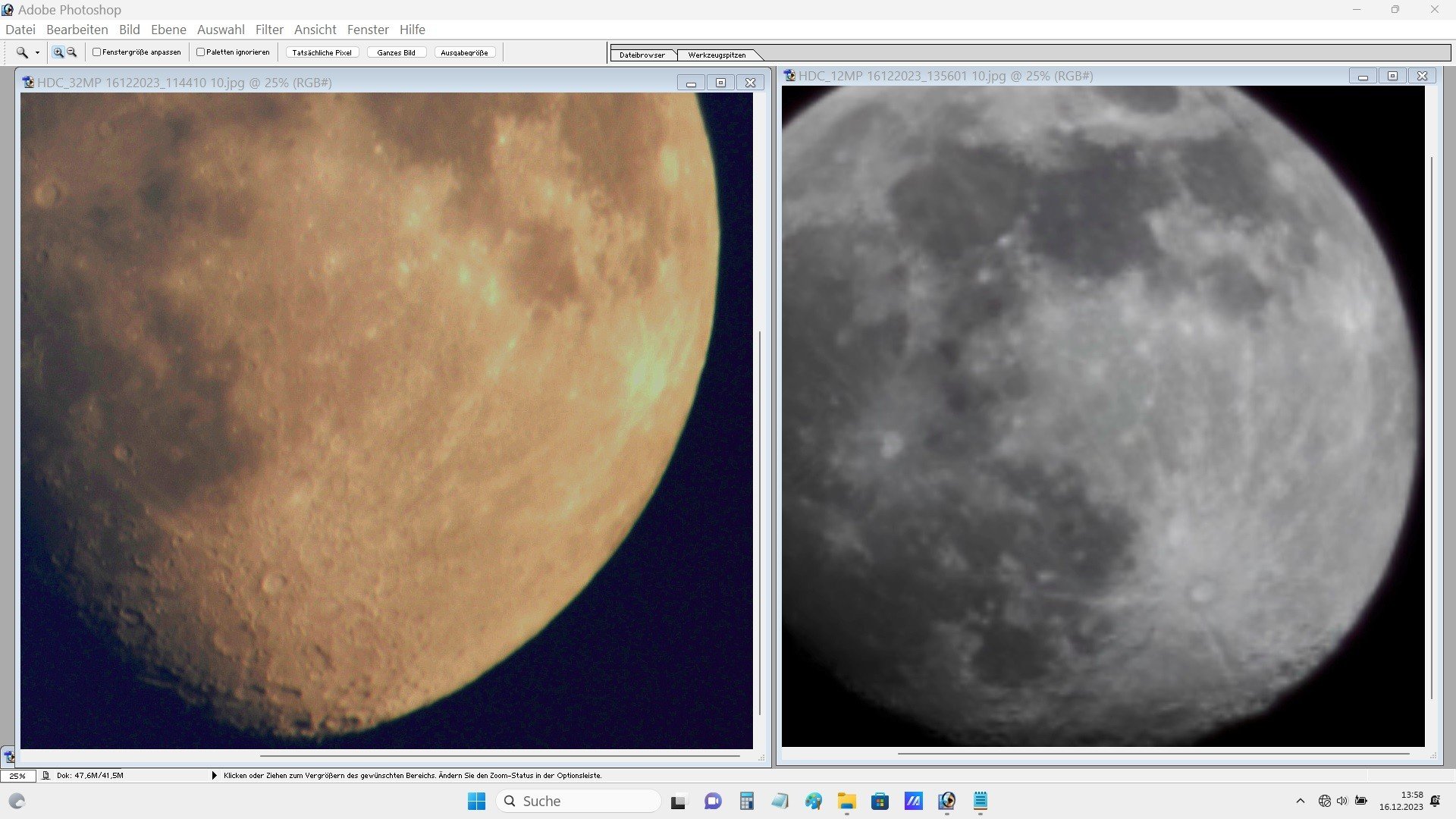The height and width of the screenshot is (819, 1456).
Task: Click the Zoom tool preset icon
Action: point(22,52)
